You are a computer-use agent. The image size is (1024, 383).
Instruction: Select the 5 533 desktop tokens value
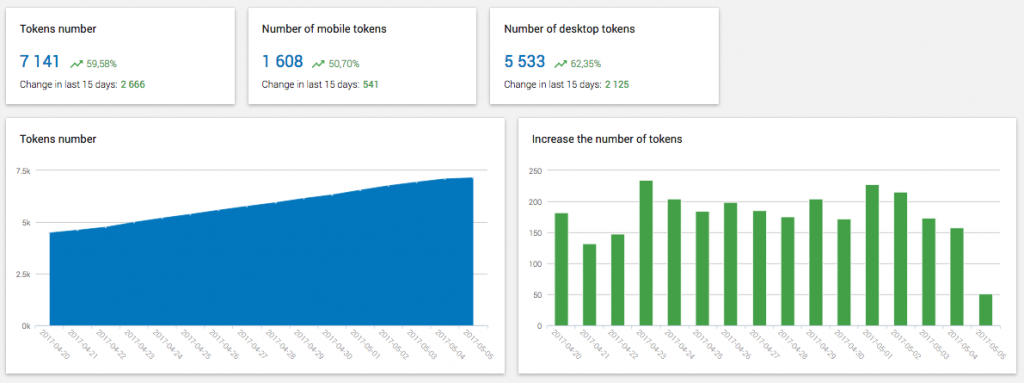524,61
